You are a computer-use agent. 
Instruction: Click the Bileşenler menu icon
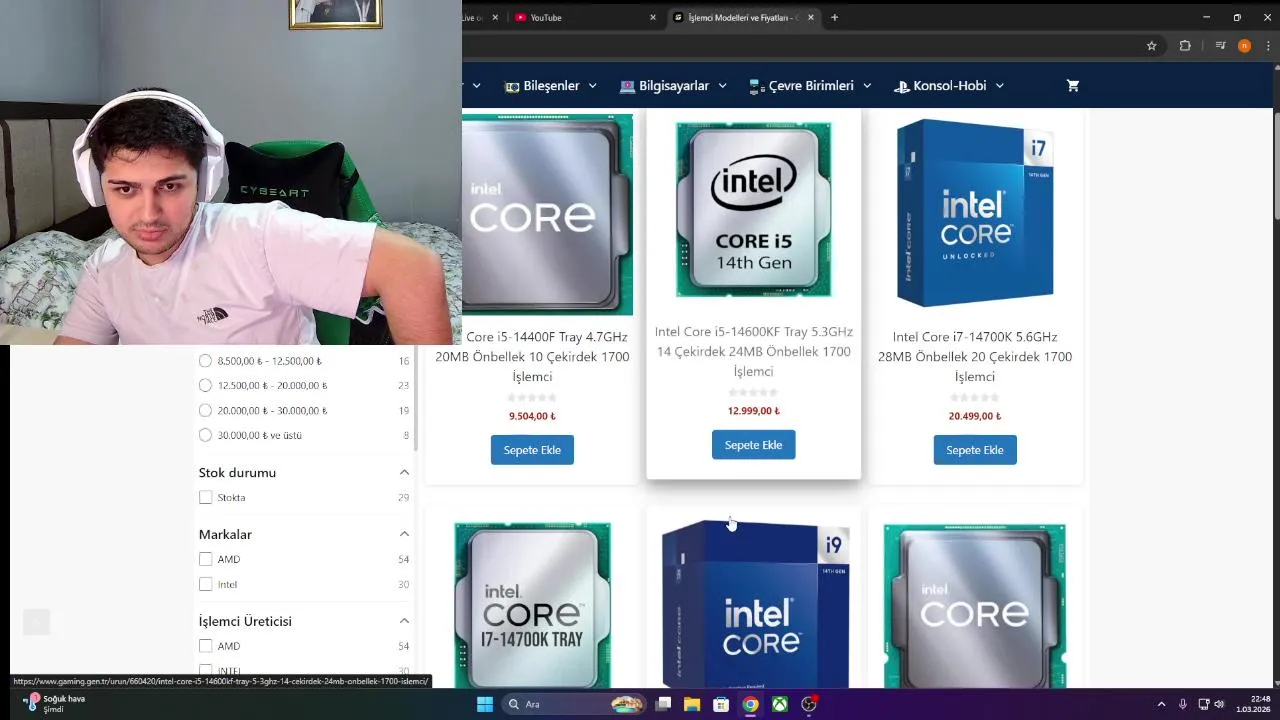pos(512,86)
